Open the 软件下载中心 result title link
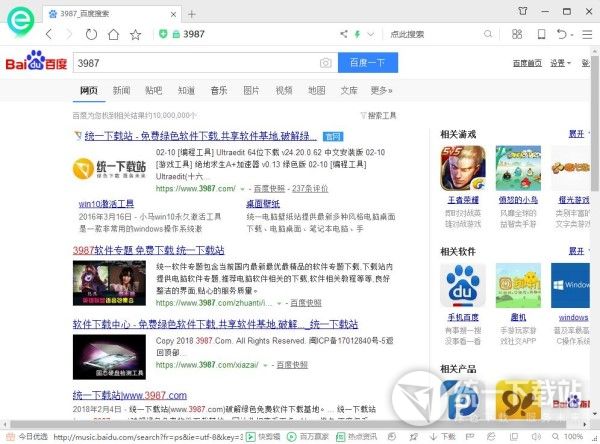The height and width of the screenshot is (444, 600). (x=215, y=324)
